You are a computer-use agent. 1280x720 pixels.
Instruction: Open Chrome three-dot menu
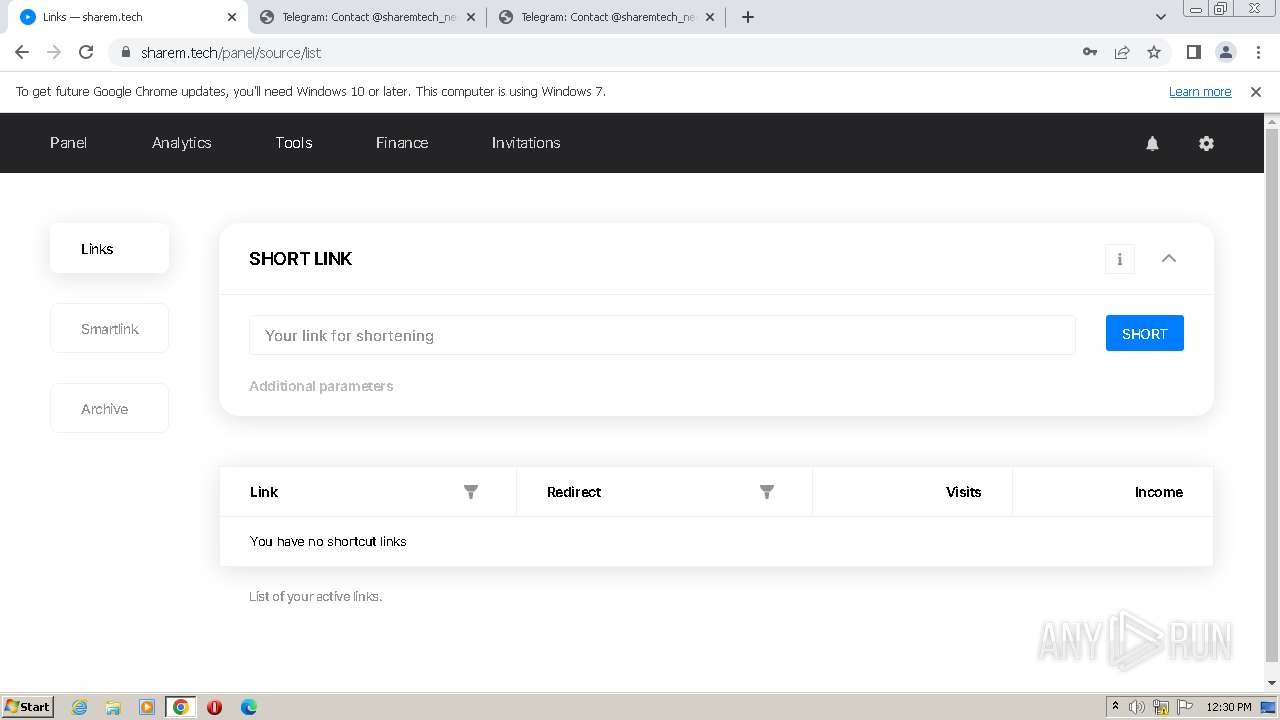point(1257,52)
